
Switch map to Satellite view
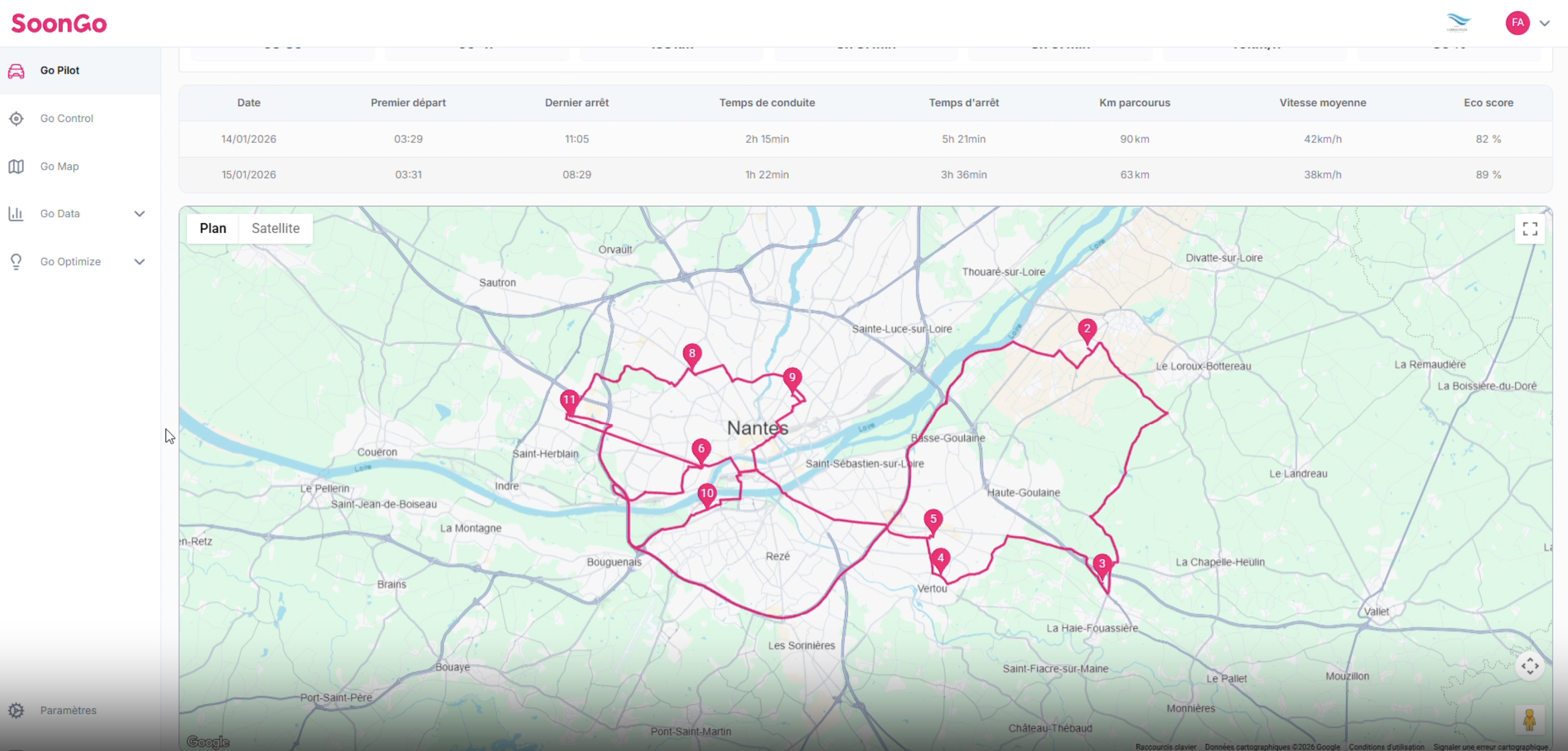(x=275, y=228)
